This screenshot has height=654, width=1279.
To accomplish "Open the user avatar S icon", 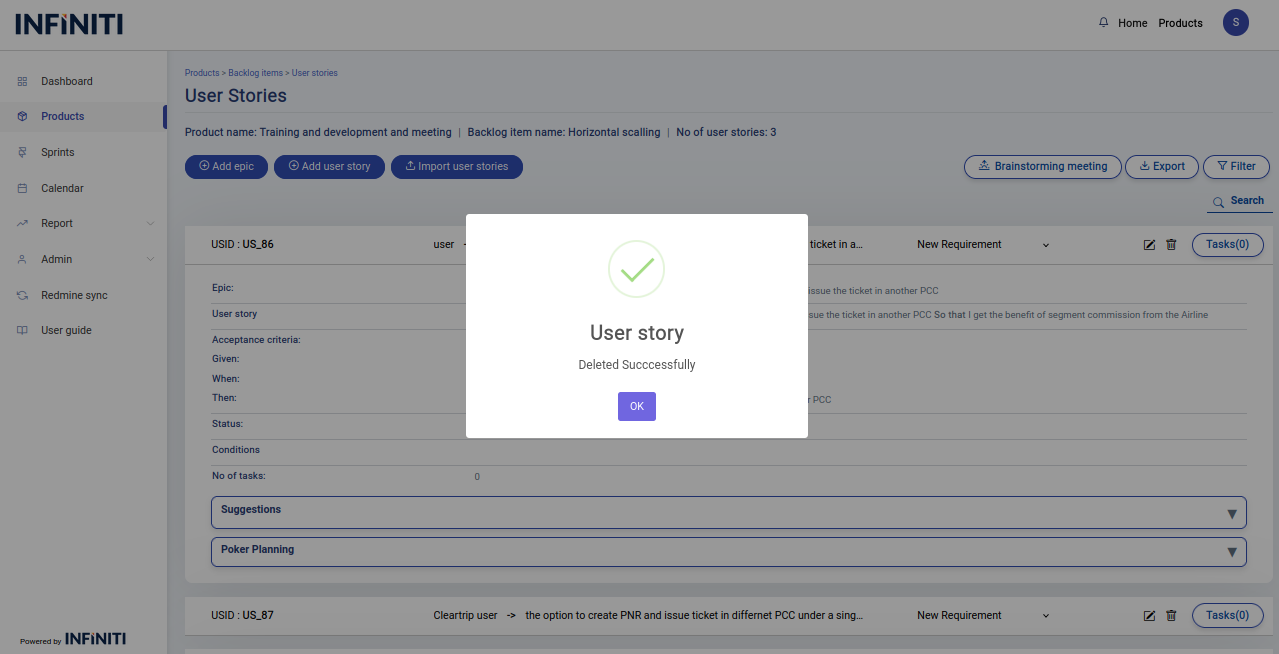I will click(1235, 23).
